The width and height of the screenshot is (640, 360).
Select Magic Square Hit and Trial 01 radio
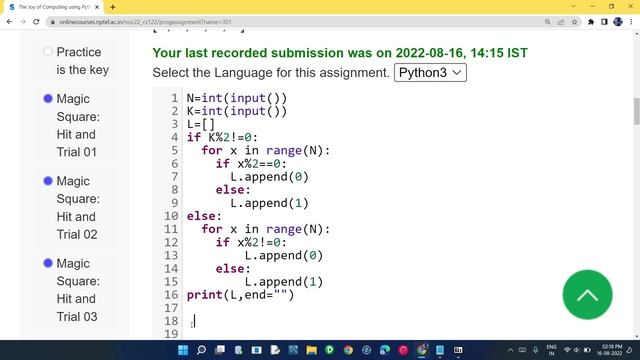point(48,98)
